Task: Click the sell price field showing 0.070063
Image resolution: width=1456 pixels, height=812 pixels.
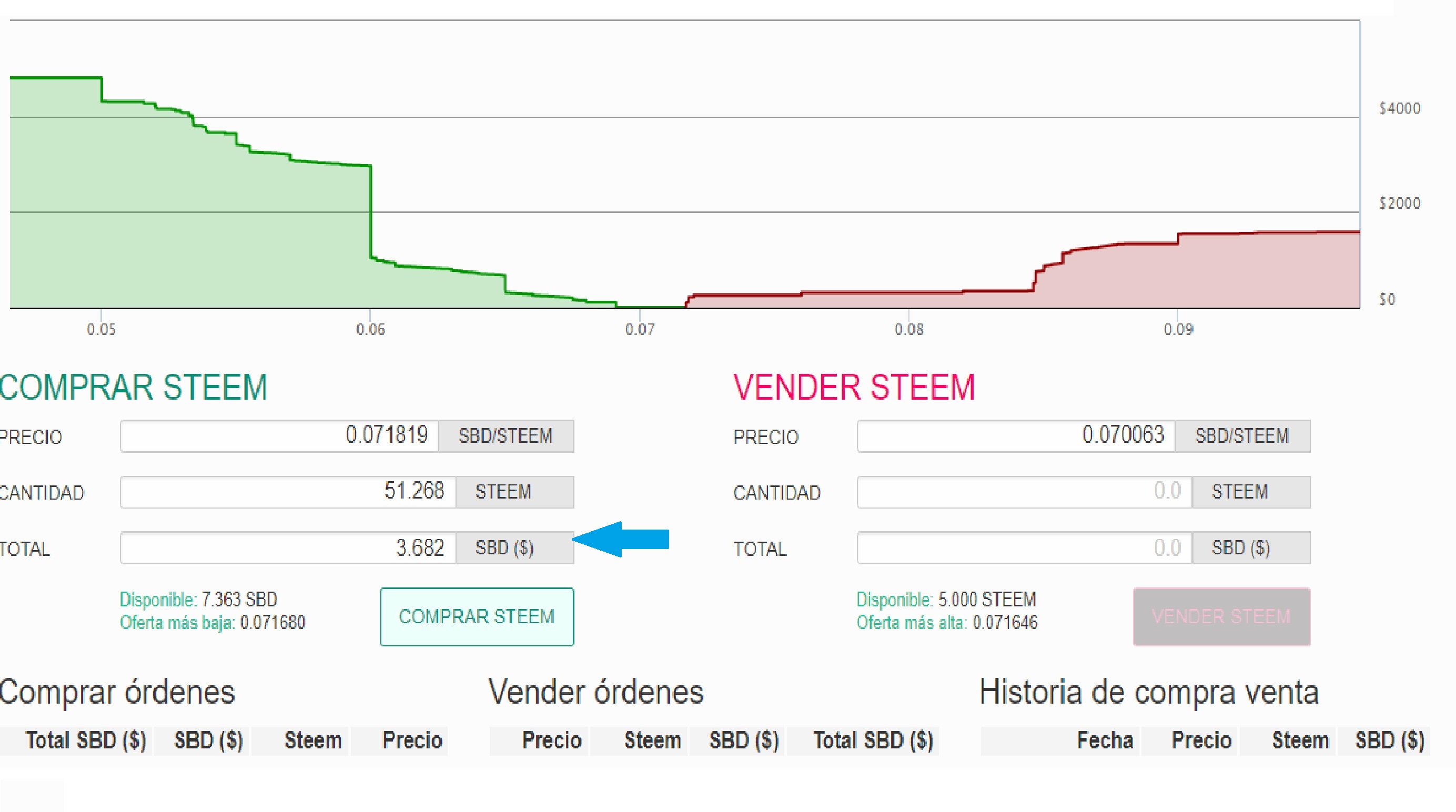Action: pos(1016,435)
